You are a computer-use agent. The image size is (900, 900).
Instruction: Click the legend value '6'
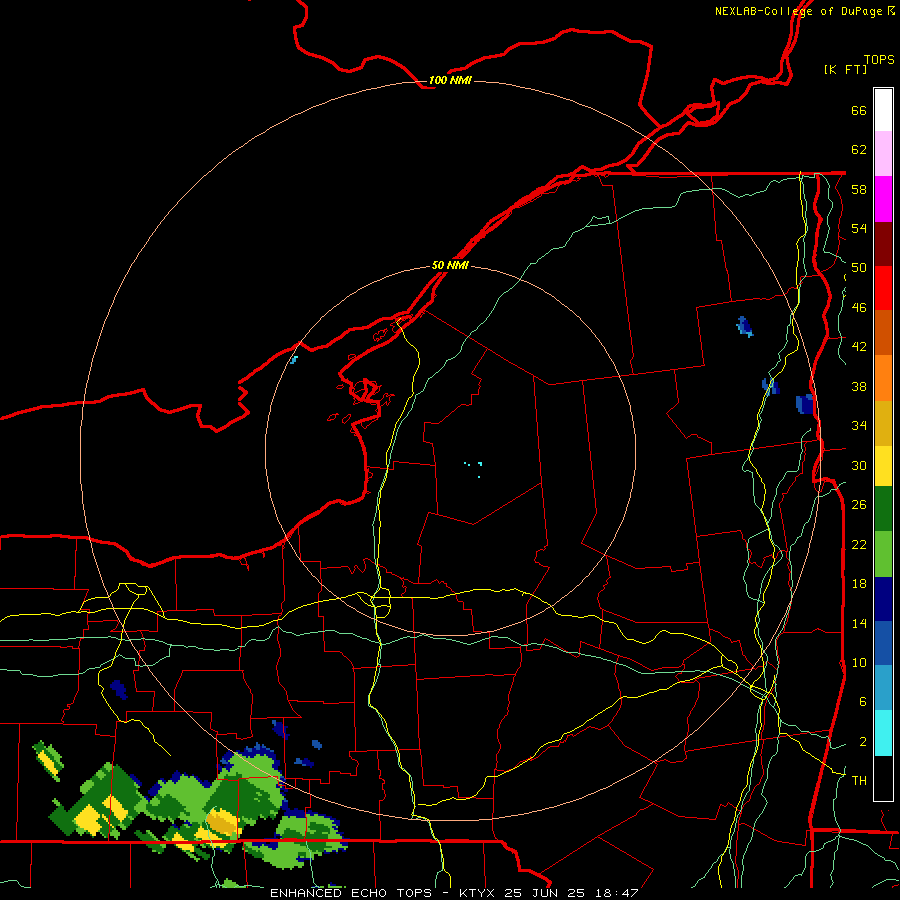coord(863,702)
